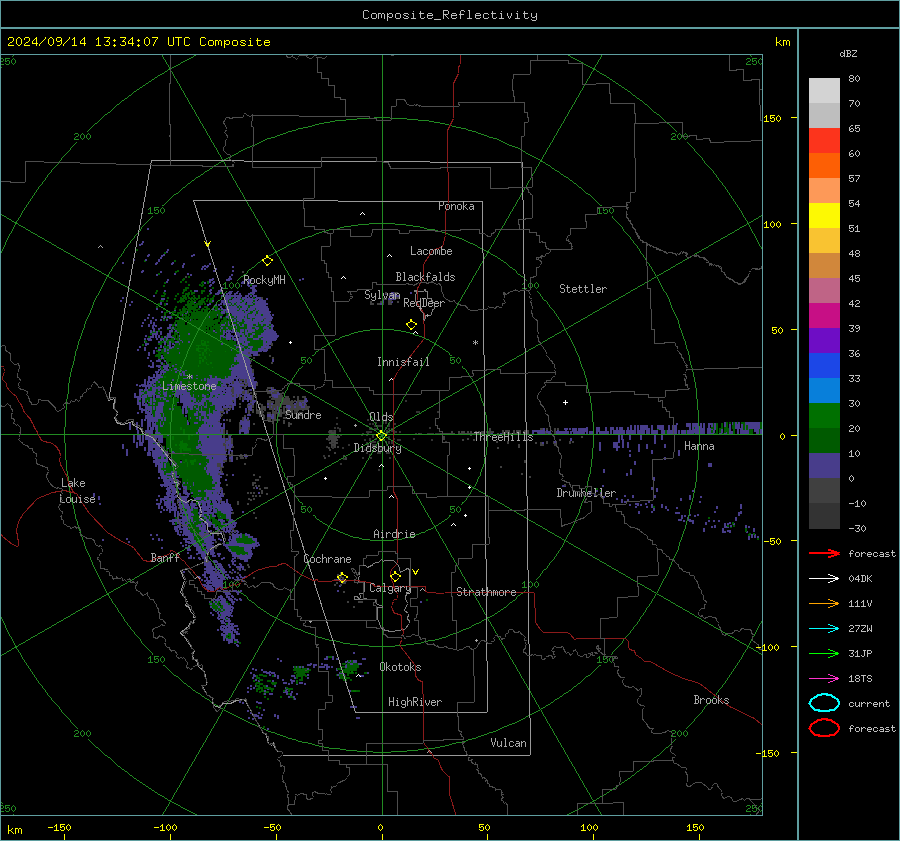Click the Calgary city label
The height and width of the screenshot is (841, 900).
(390, 588)
